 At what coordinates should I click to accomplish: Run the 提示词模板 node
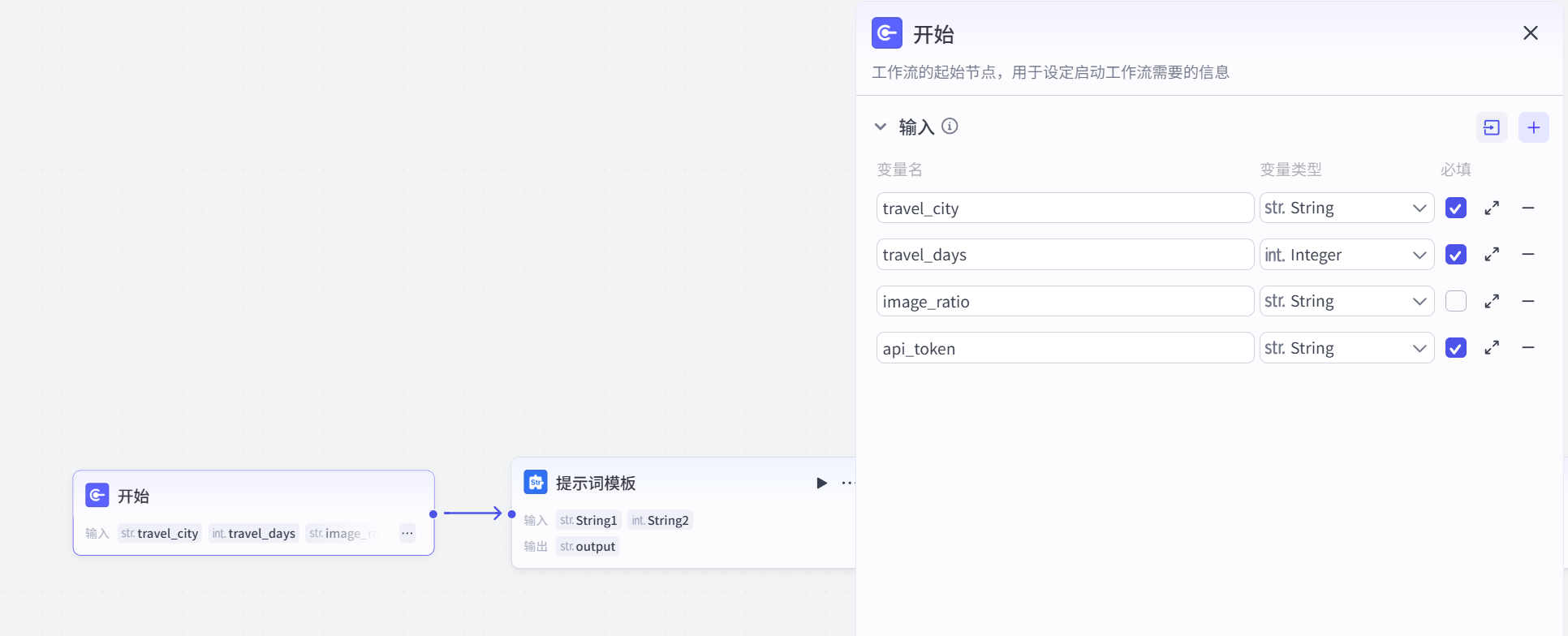[x=821, y=483]
